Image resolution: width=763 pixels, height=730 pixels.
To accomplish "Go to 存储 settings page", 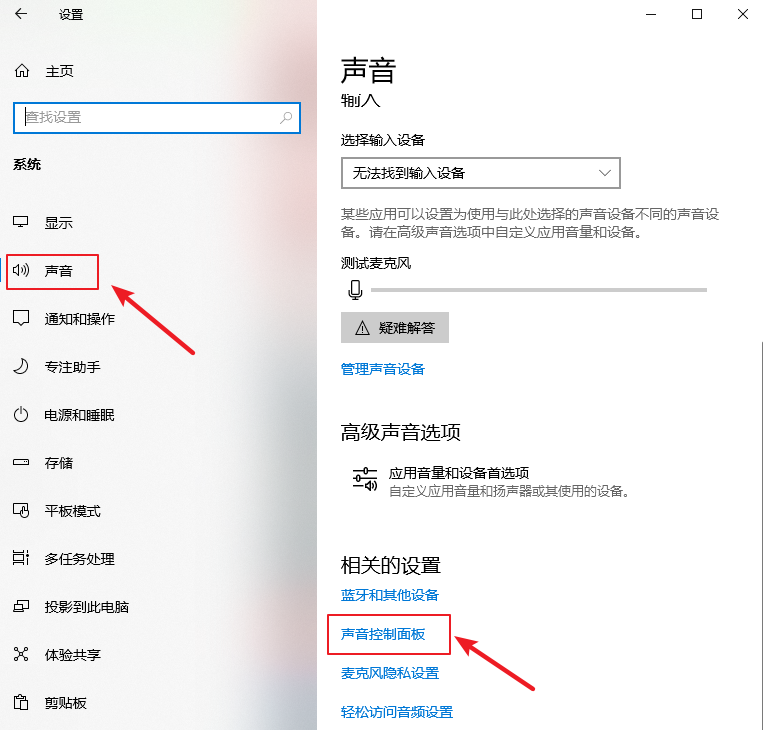I will coord(58,463).
